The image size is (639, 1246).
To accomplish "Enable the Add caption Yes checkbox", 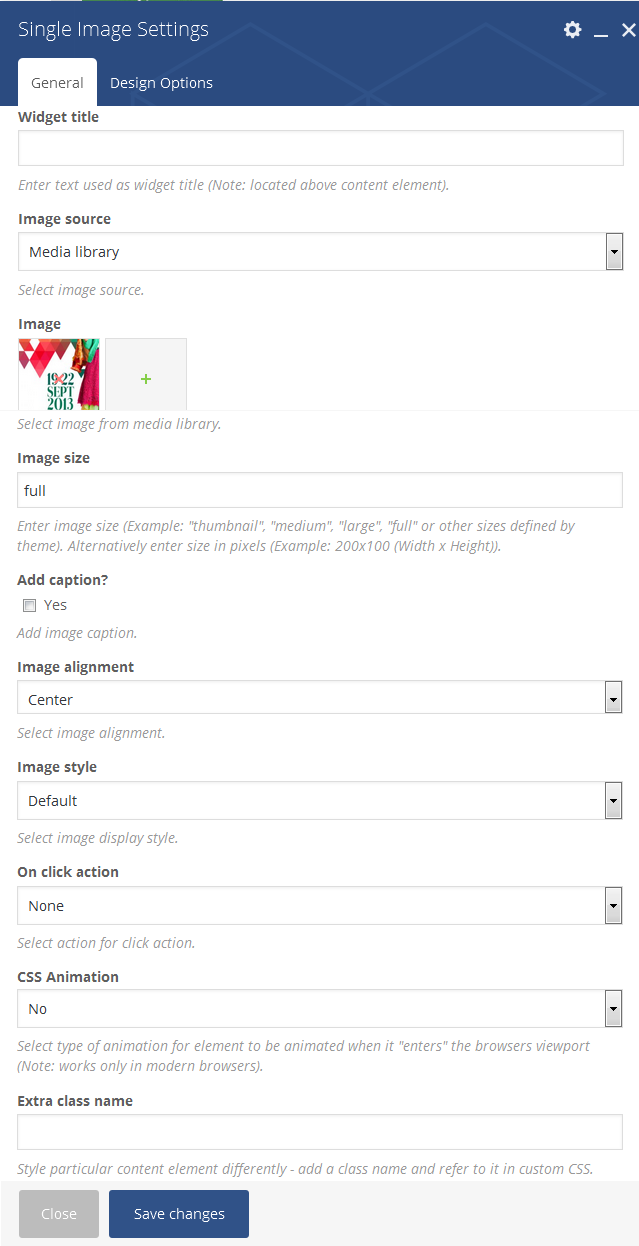I will coord(30,605).
